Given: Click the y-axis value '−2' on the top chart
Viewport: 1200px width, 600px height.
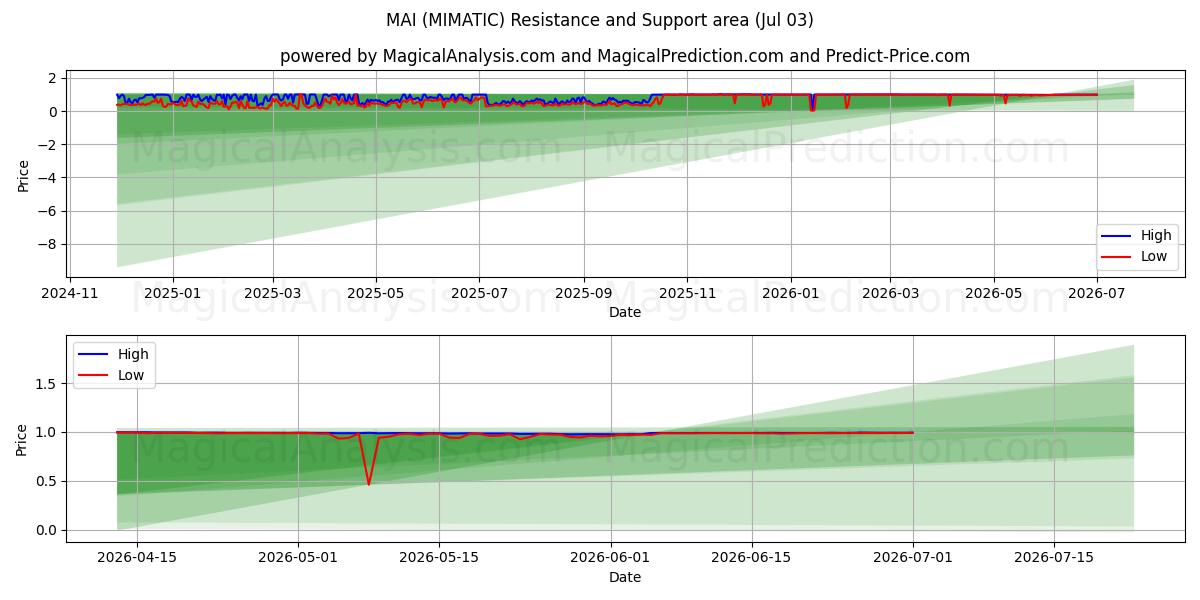Looking at the screenshot, I should 50,145.
